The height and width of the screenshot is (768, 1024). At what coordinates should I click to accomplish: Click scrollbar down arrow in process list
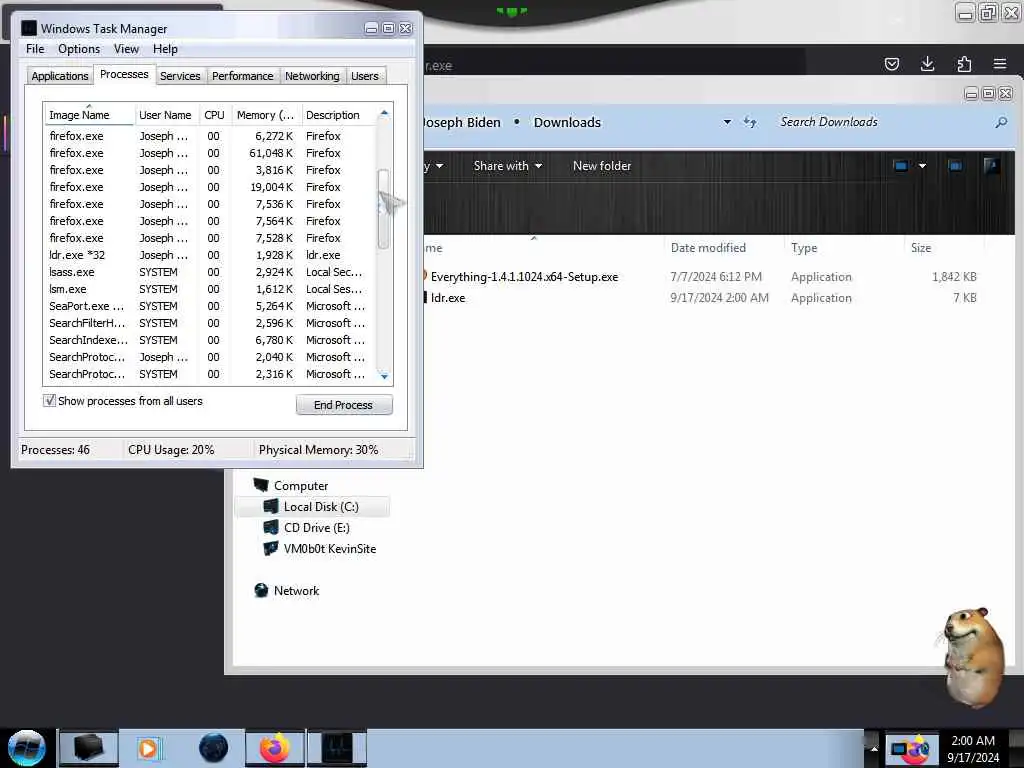tap(384, 376)
